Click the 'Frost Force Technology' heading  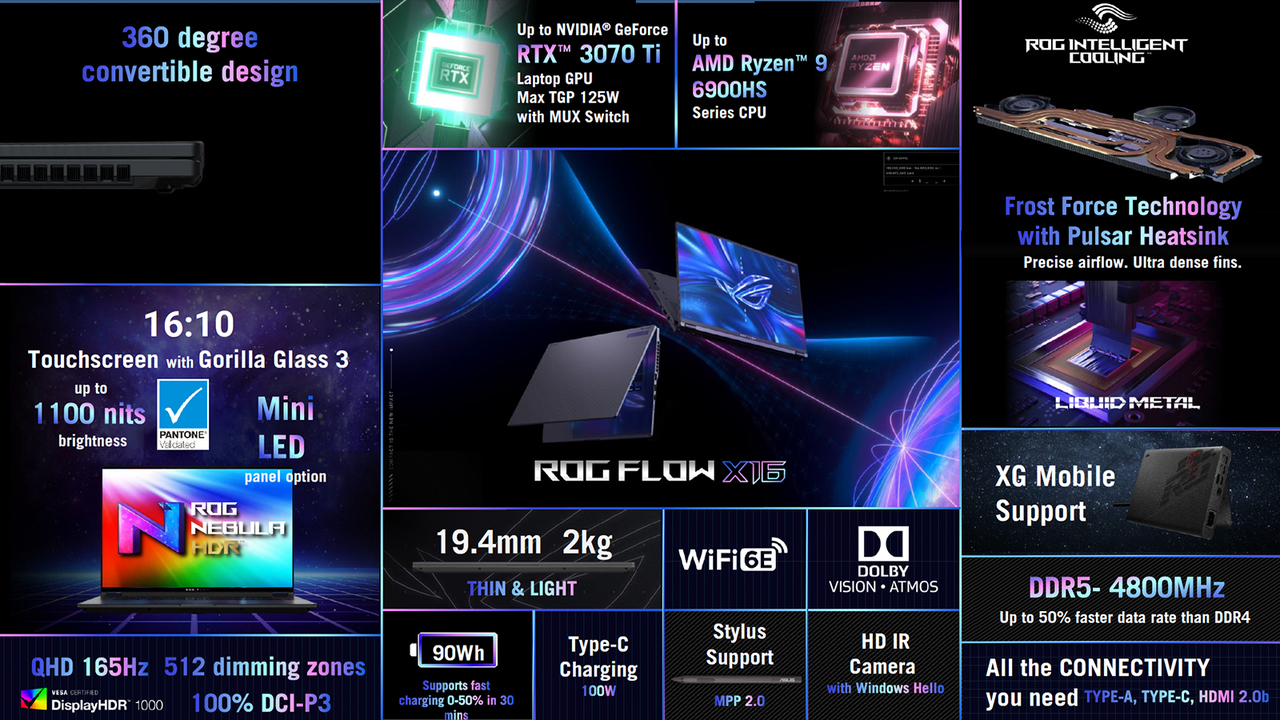click(x=1123, y=207)
